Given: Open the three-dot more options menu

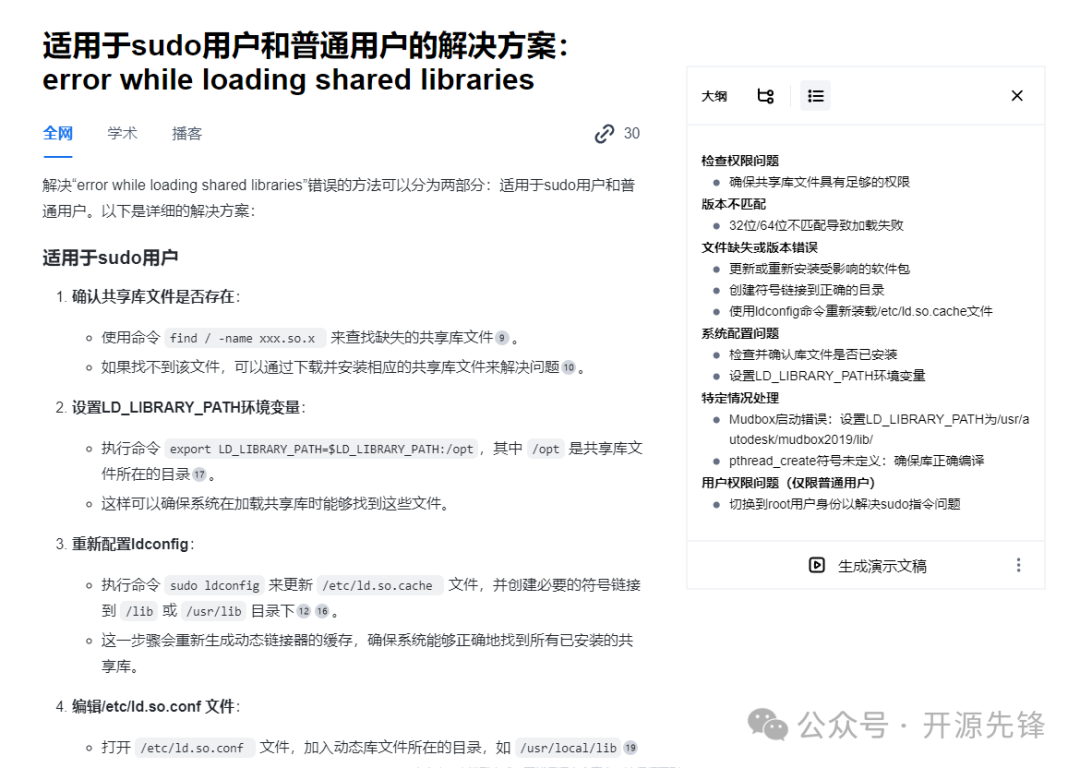Looking at the screenshot, I should click(1018, 565).
